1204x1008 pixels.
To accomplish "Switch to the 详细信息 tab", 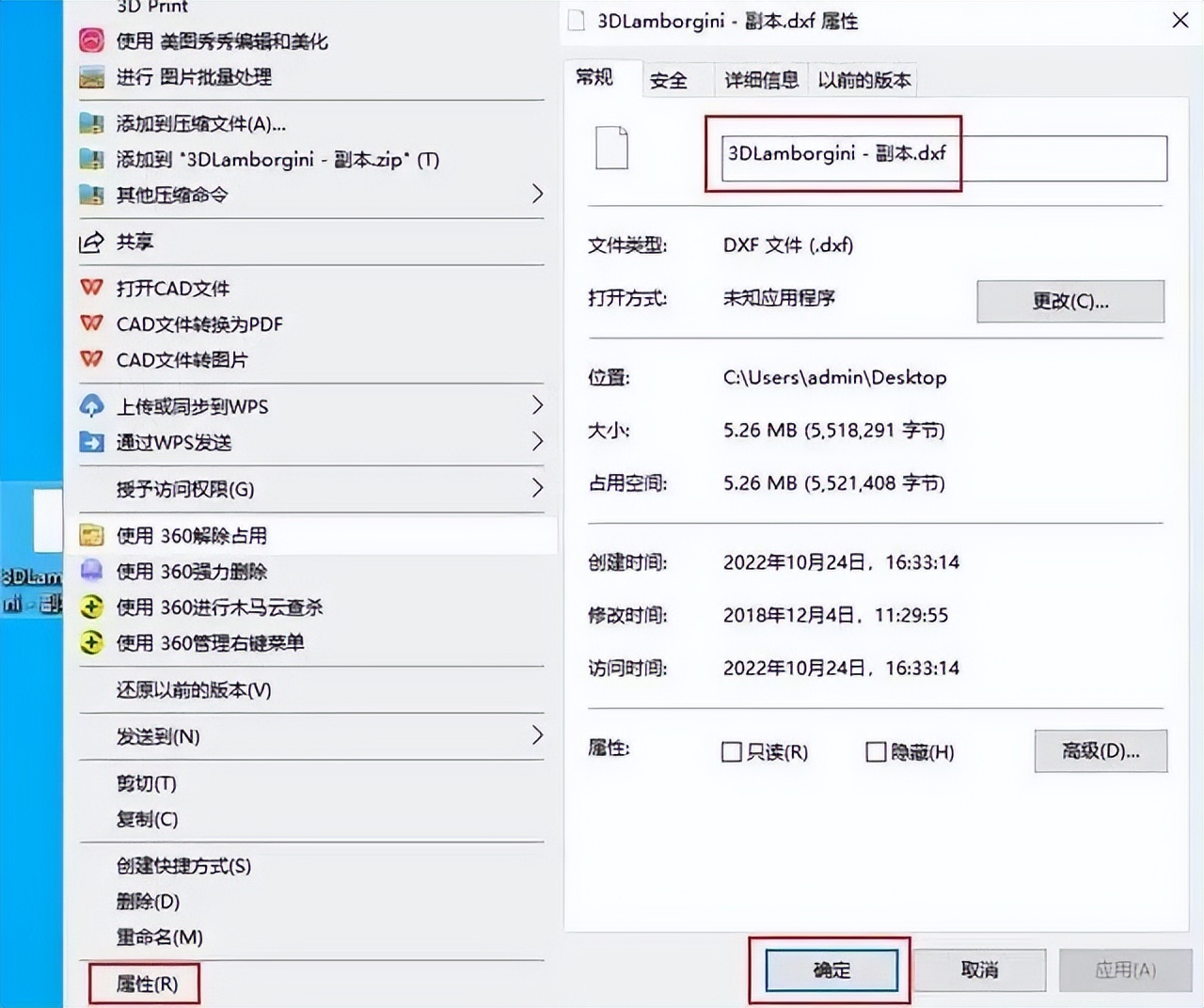I will [760, 80].
